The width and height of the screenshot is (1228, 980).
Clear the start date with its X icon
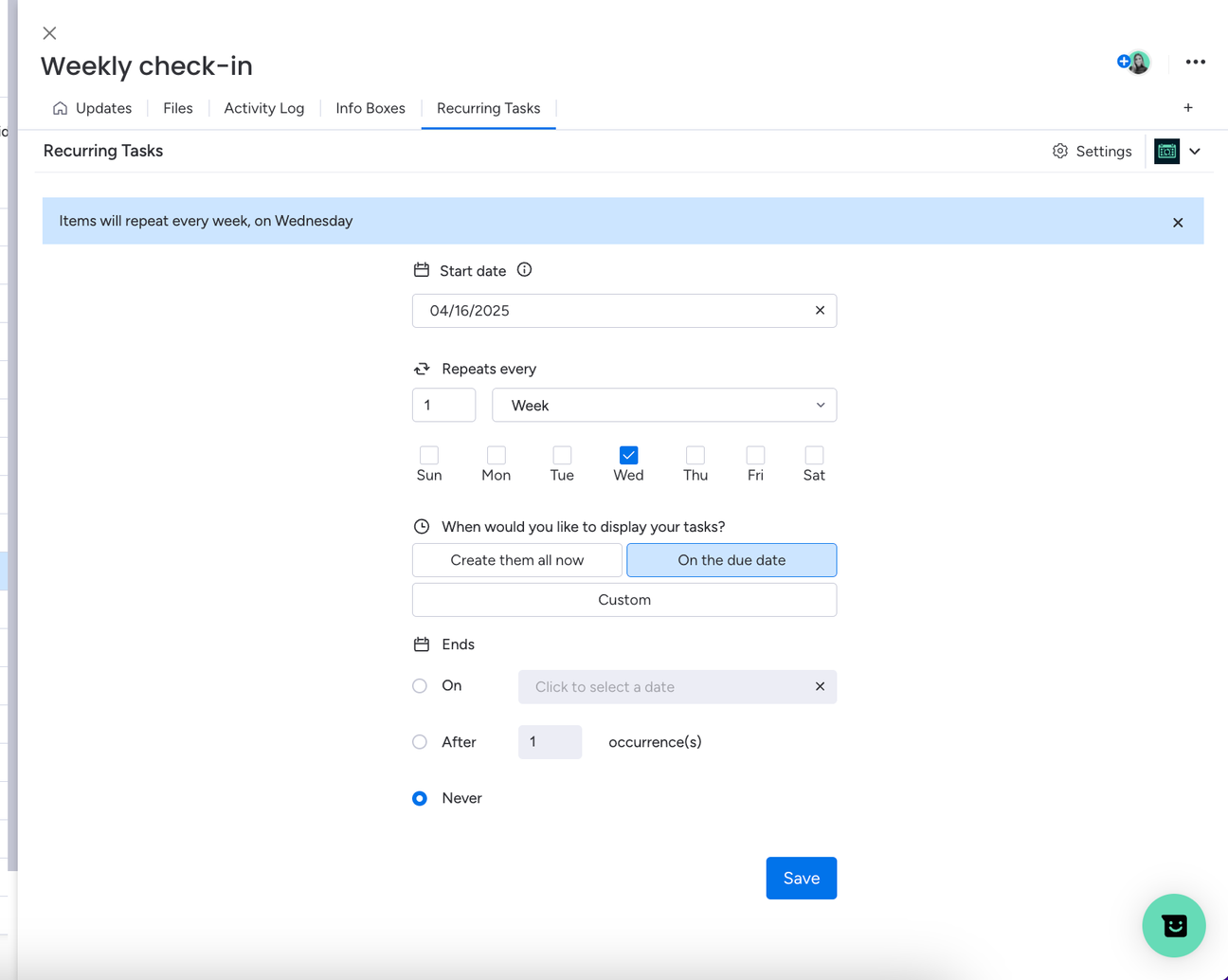tap(820, 310)
